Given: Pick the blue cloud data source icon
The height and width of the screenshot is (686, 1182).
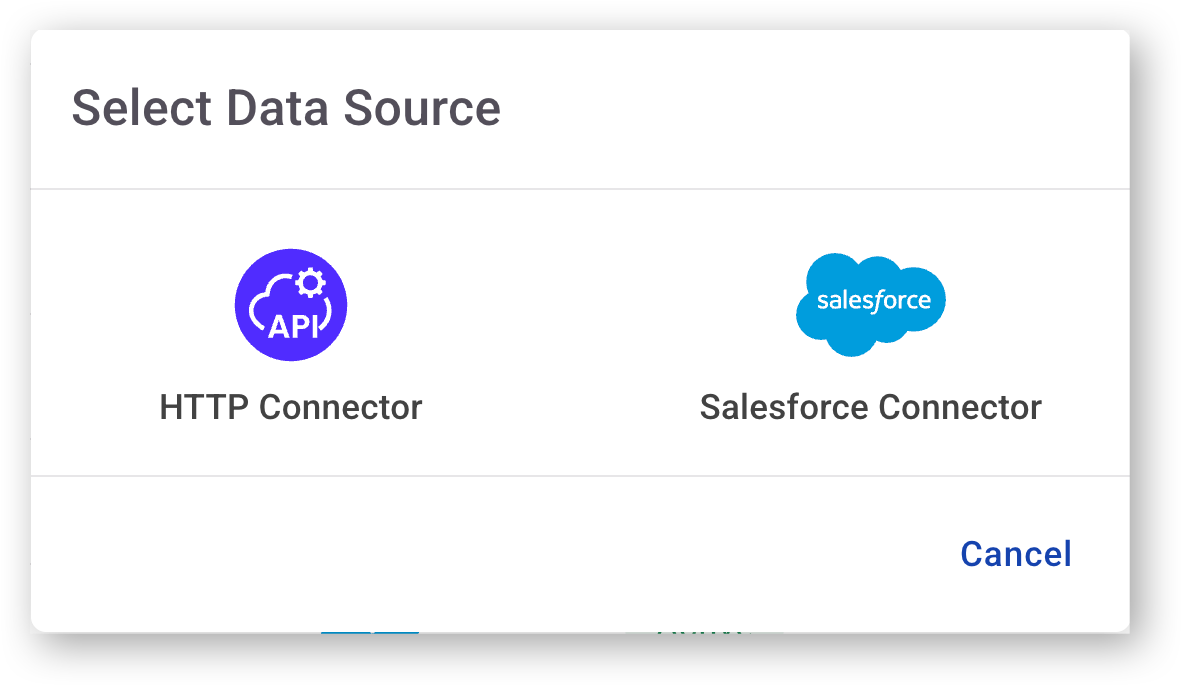Looking at the screenshot, I should click(870, 304).
